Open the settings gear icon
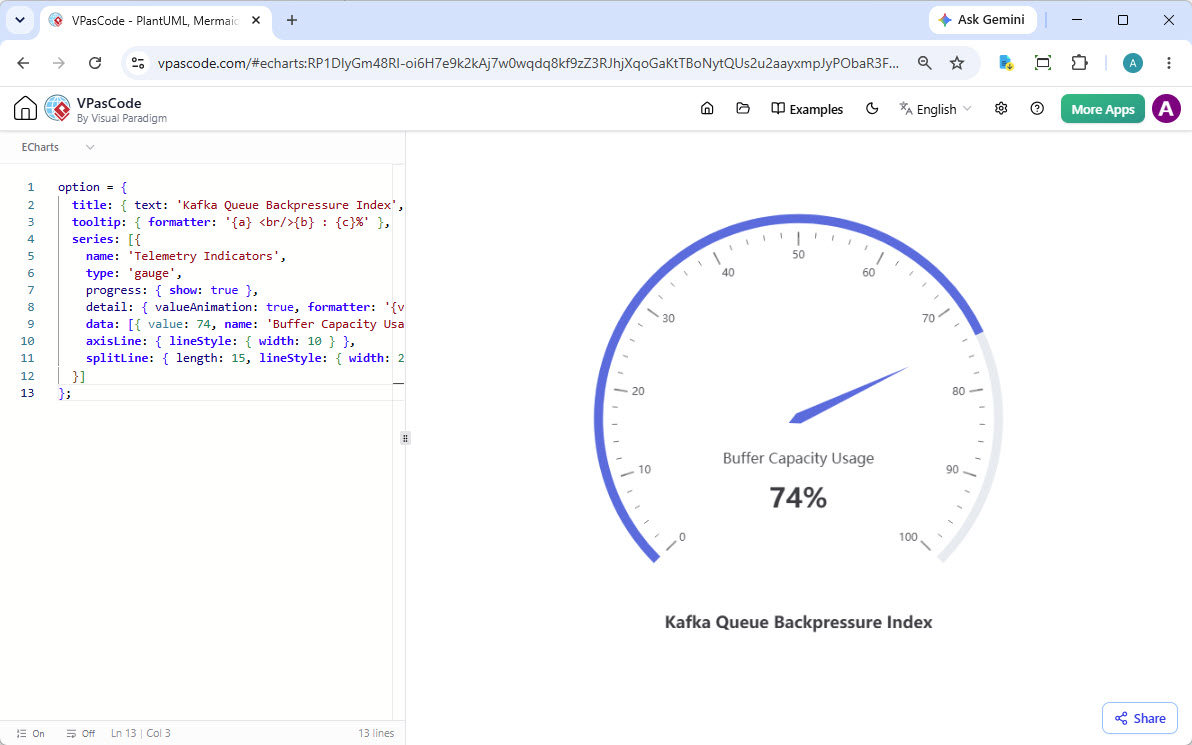Viewport: 1192px width, 745px height. pos(1001,109)
